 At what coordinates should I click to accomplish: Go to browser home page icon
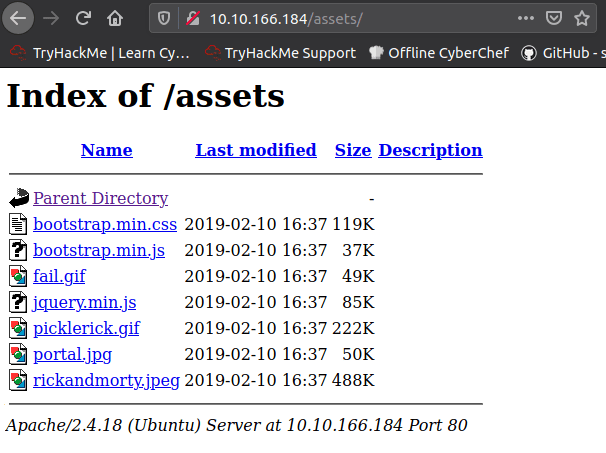pyautogui.click(x=116, y=18)
